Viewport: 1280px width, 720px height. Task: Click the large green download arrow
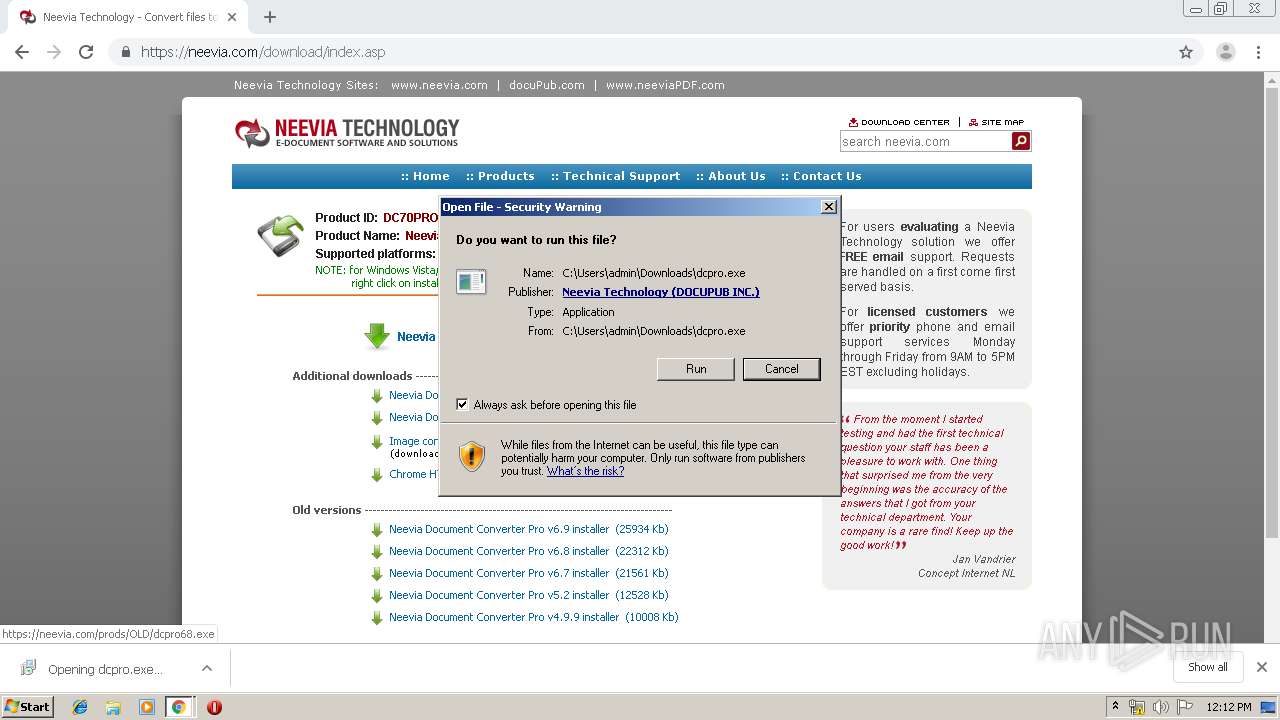[377, 336]
